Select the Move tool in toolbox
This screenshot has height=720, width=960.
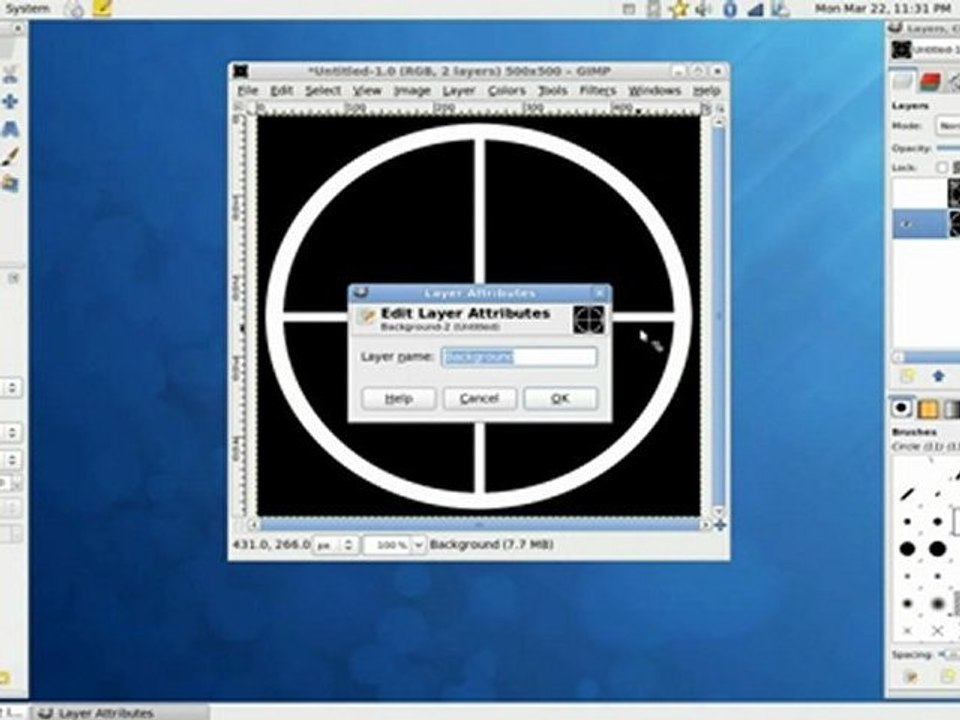tap(10, 101)
